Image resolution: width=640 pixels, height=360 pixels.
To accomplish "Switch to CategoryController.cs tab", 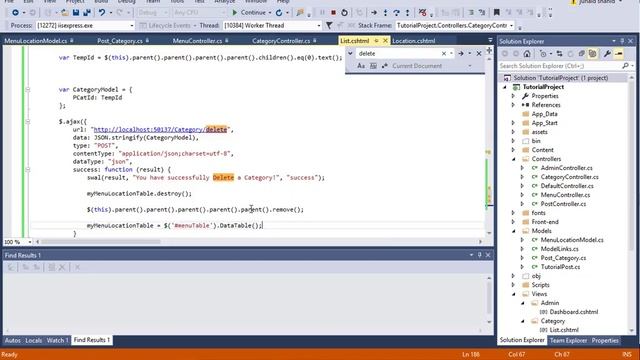I will click(281, 41).
